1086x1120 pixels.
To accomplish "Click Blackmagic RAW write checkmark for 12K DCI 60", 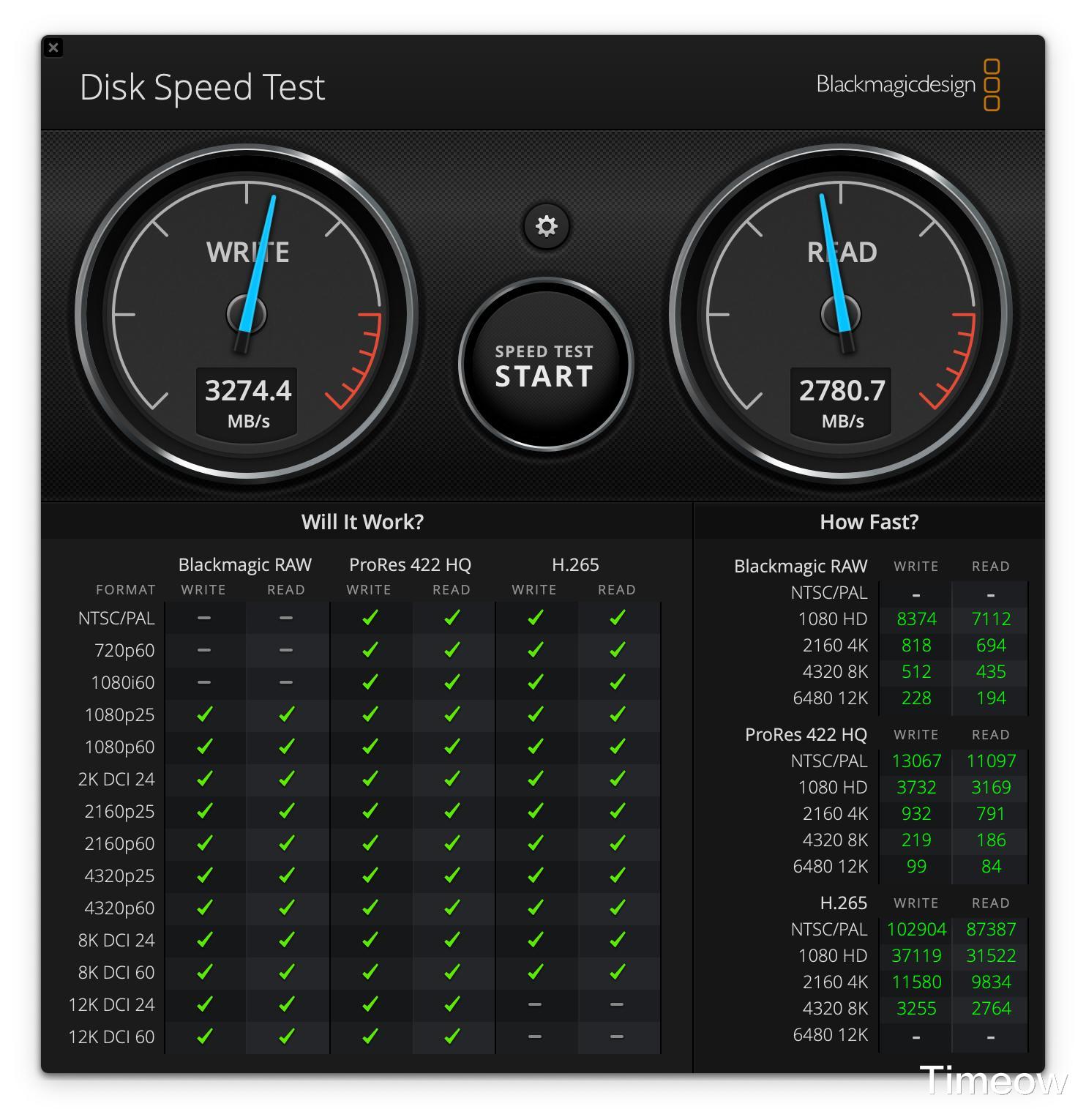I will [x=204, y=1037].
